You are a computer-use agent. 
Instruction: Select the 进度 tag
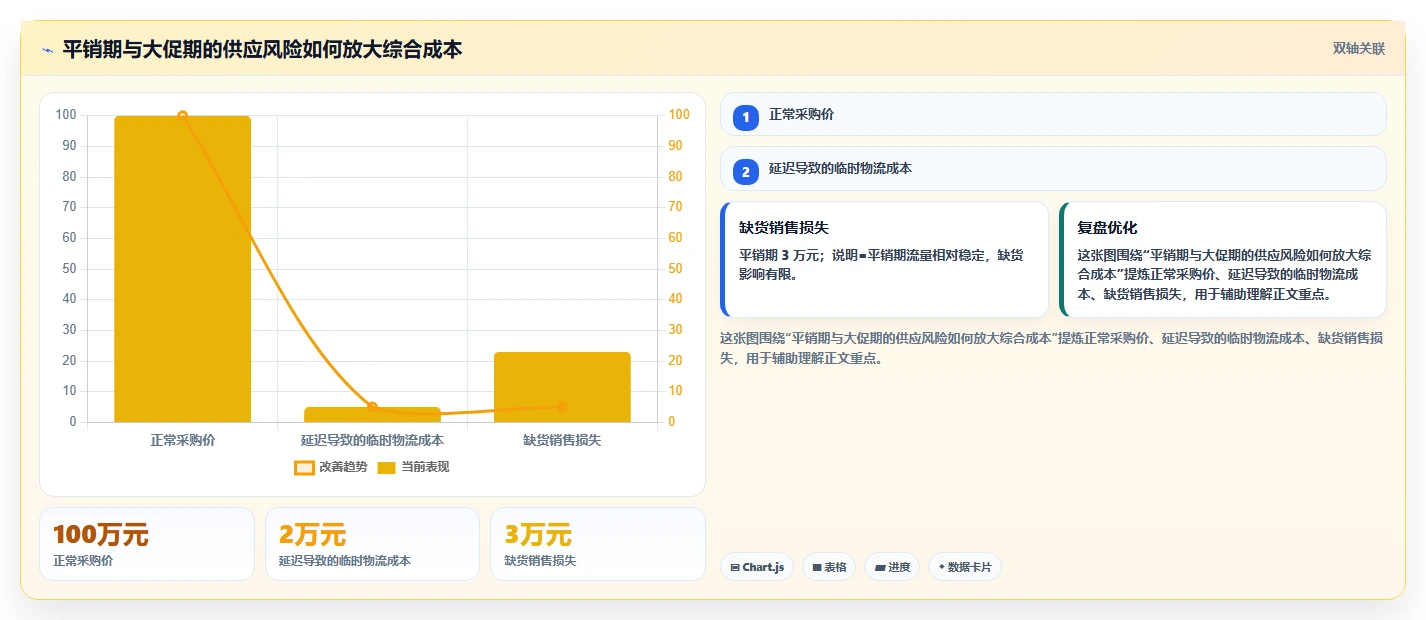pyautogui.click(x=892, y=567)
